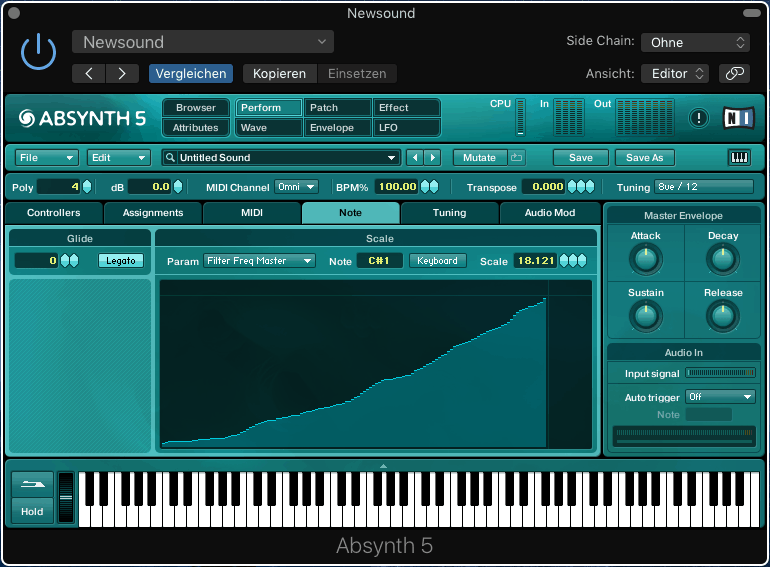
Task: Open the Envelope window tab
Action: coord(338,128)
